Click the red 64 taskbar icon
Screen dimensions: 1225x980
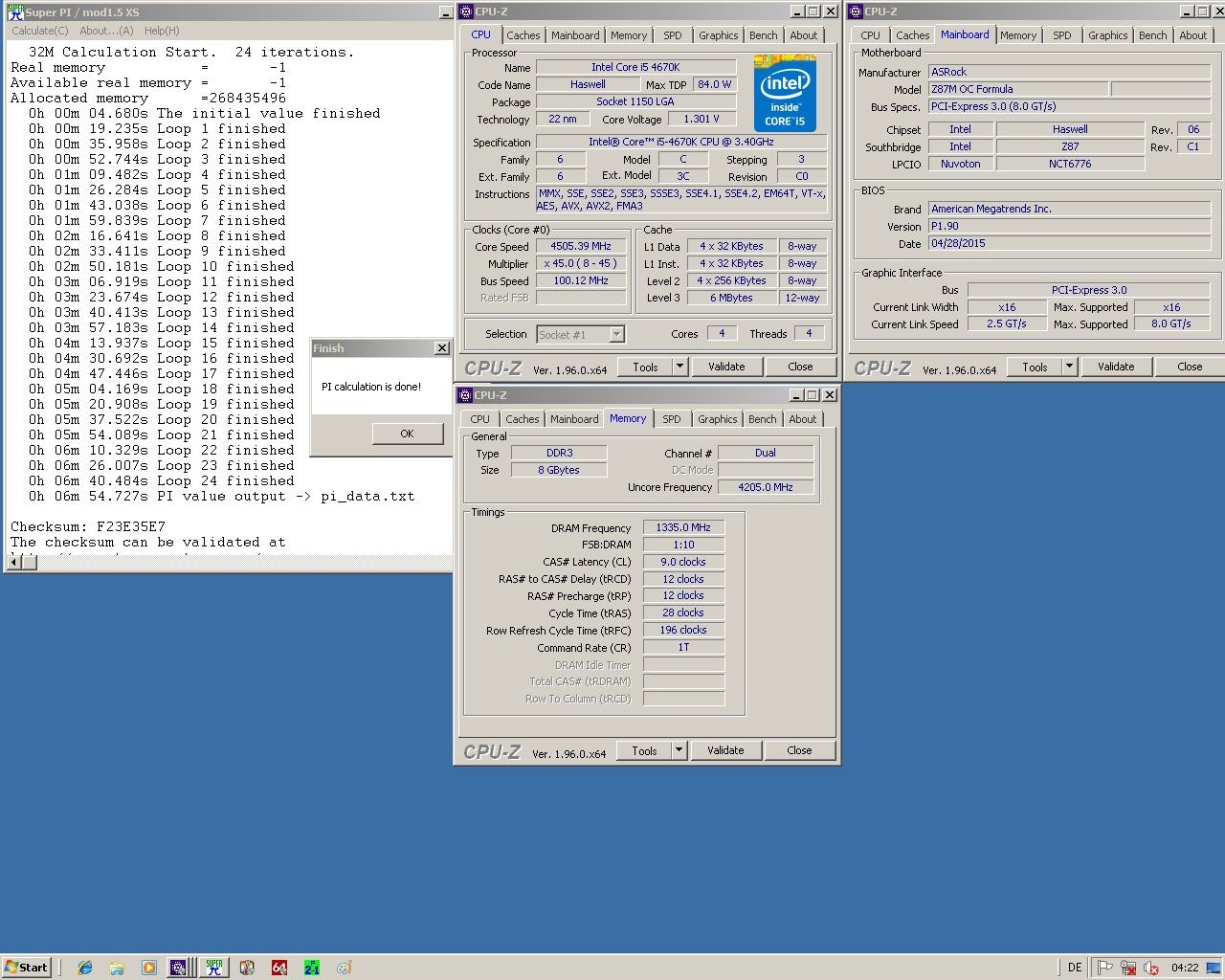[x=279, y=968]
